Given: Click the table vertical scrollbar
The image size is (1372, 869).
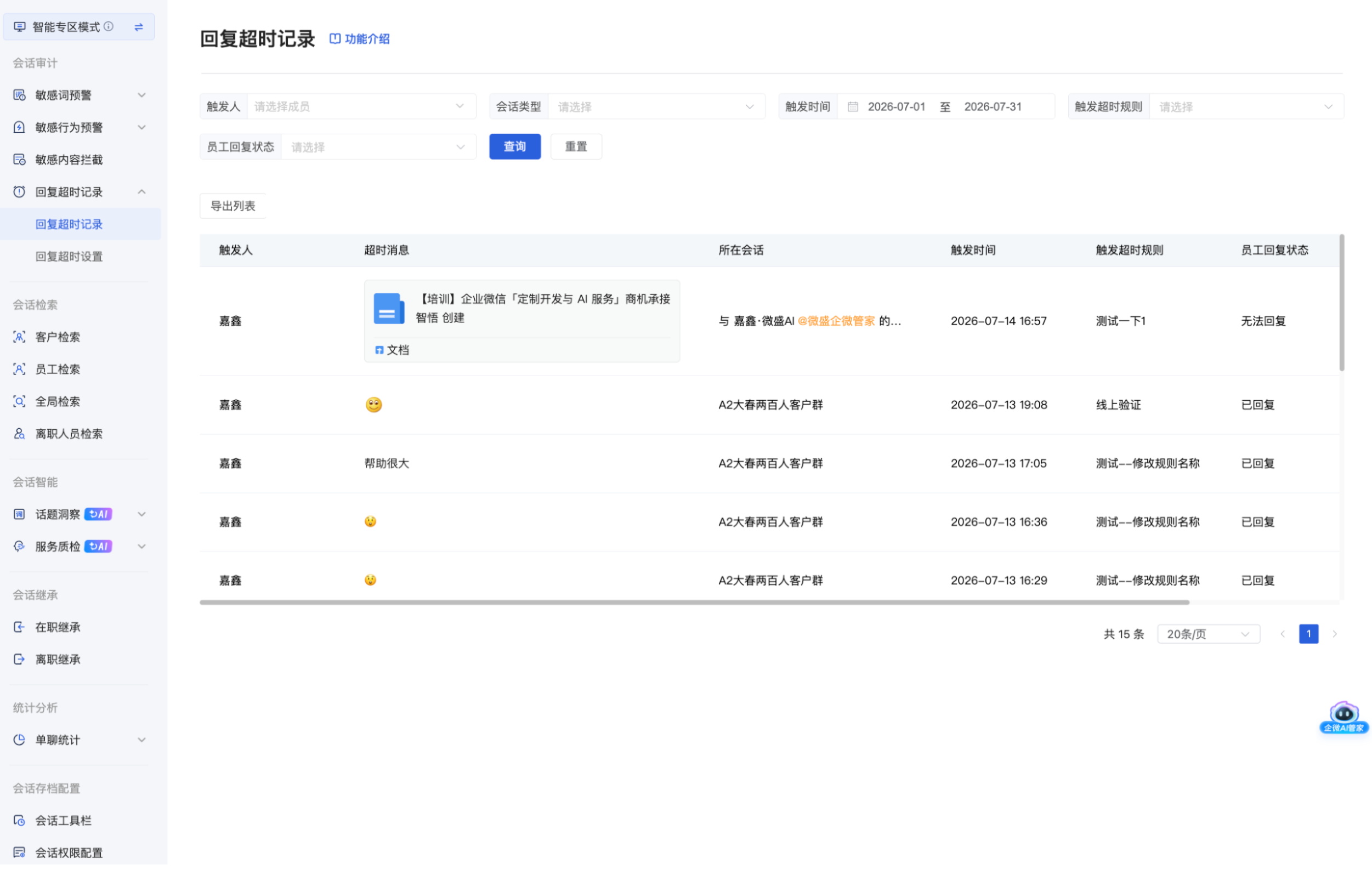Looking at the screenshot, I should 1342,304.
